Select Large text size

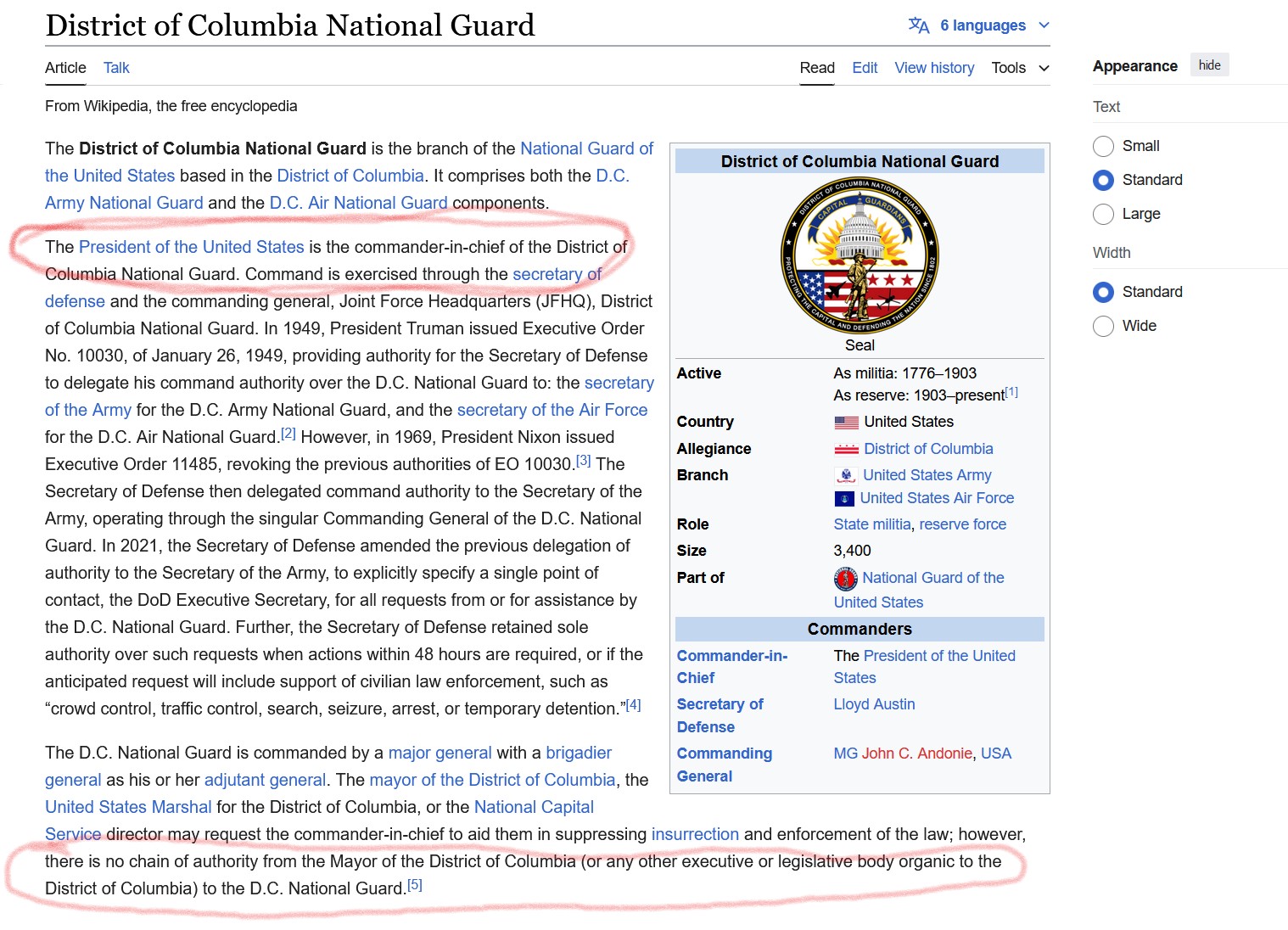click(x=1103, y=214)
